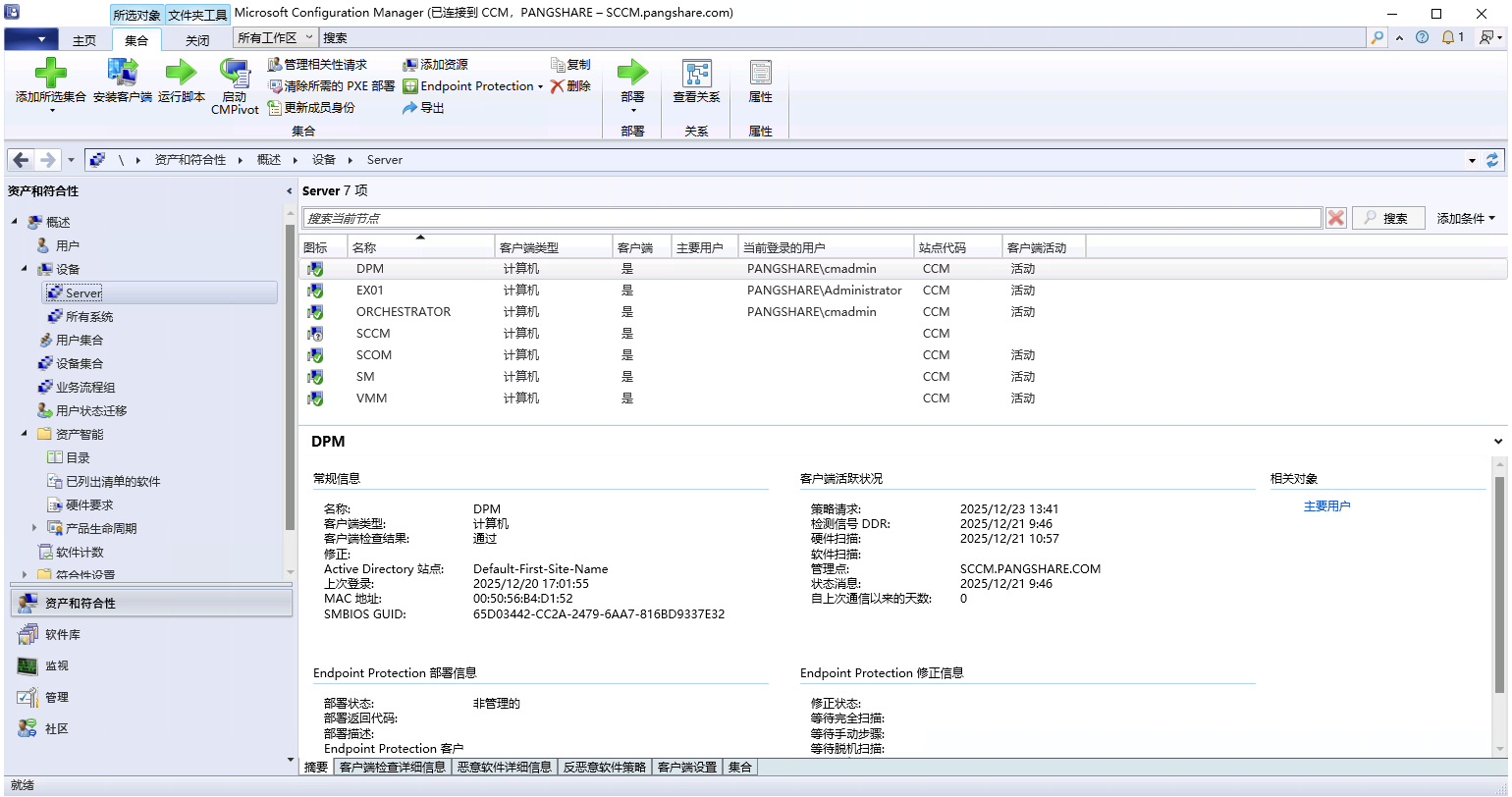Click 主要用户 related object link
Image resolution: width=1512 pixels, height=797 pixels.
(1326, 506)
